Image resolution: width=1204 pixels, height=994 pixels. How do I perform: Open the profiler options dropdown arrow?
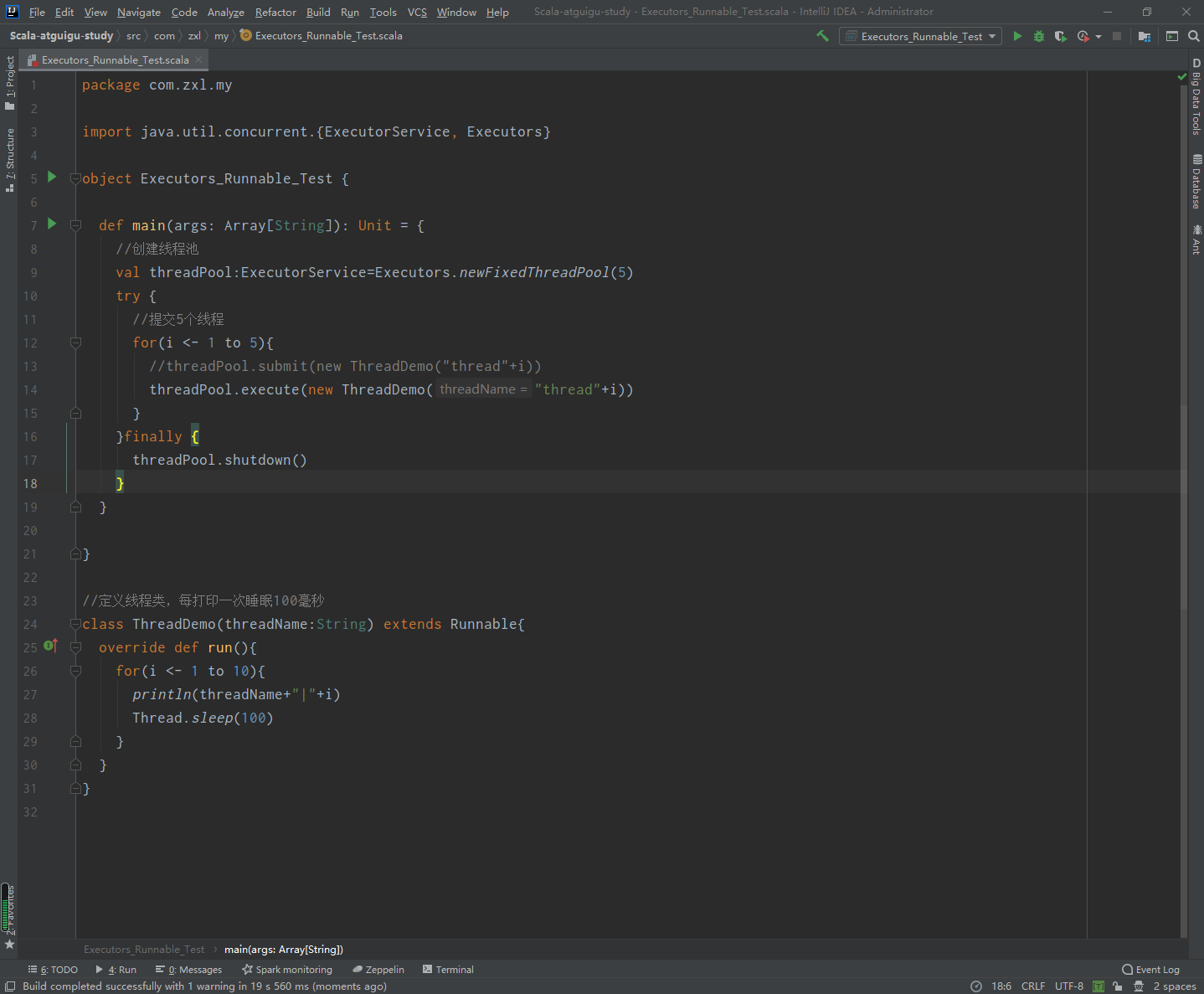(1099, 37)
